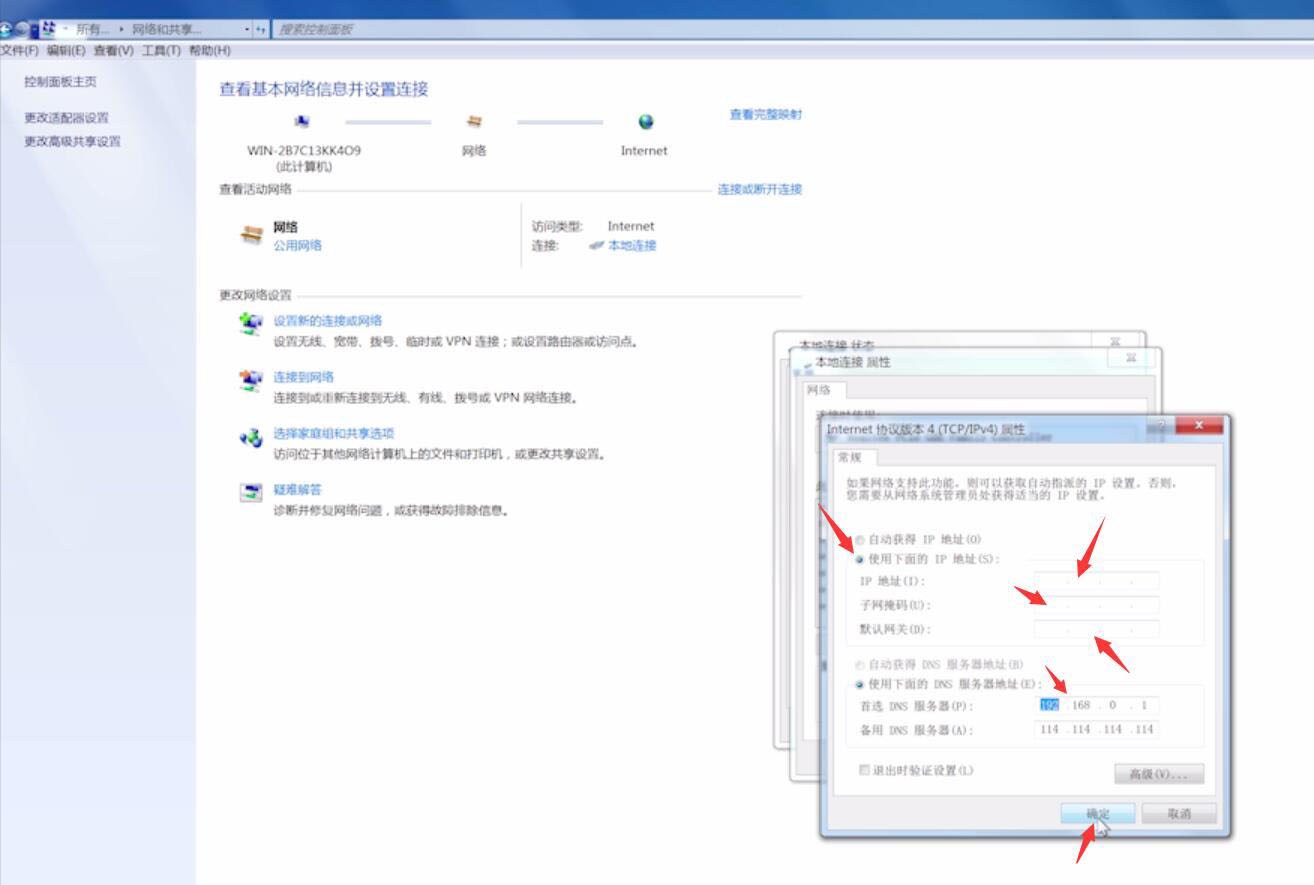Open the 查看(V) menu
This screenshot has width=1314, height=885.
click(x=113, y=51)
